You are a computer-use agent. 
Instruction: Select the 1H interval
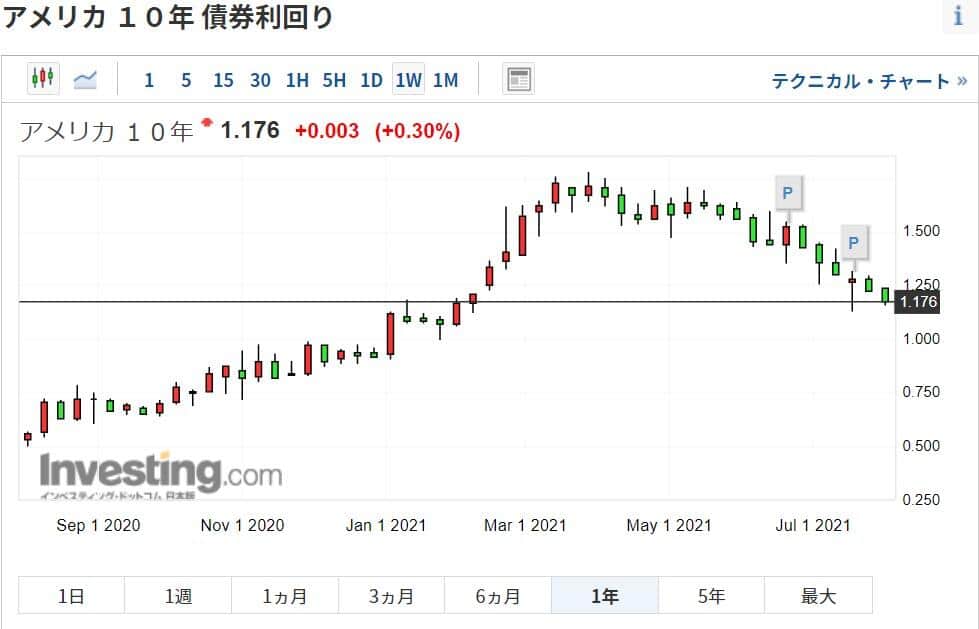(297, 80)
